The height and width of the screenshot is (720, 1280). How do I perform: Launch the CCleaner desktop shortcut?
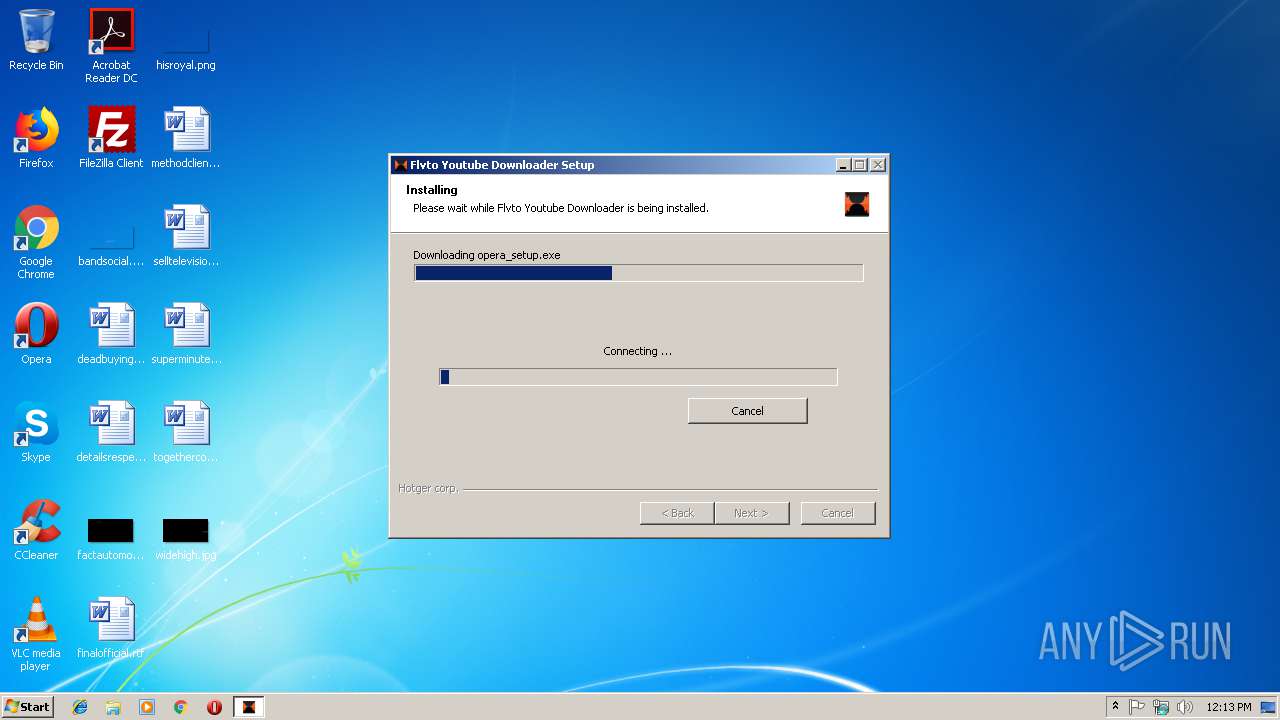point(36,530)
